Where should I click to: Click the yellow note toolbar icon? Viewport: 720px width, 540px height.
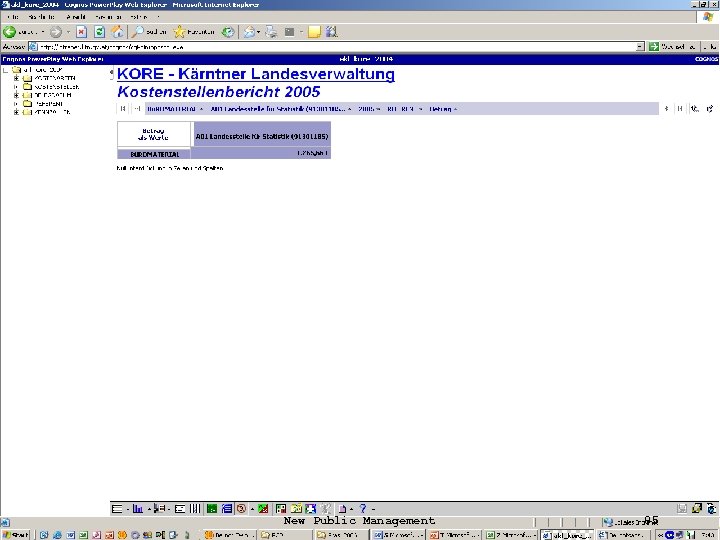[x=314, y=32]
